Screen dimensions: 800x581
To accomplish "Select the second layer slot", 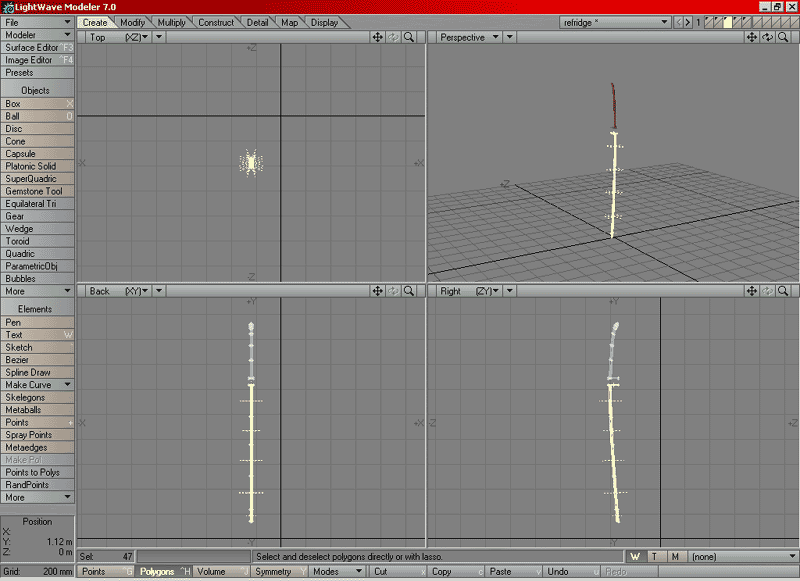I will tap(718, 22).
